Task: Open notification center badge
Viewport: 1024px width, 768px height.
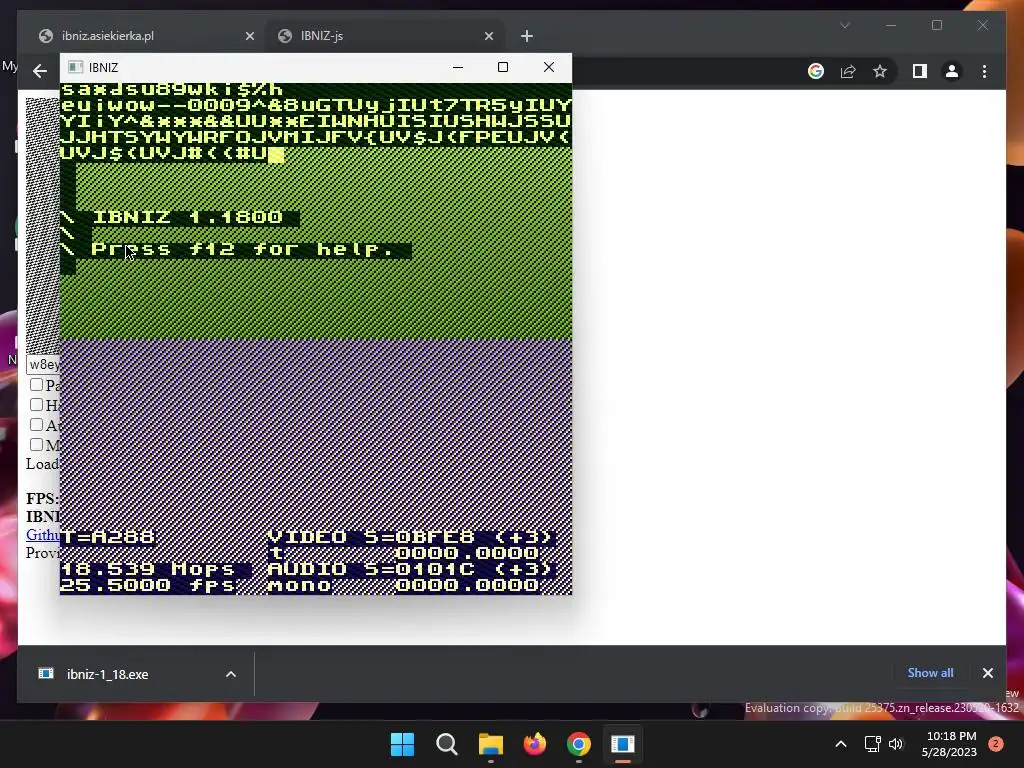Action: 996,744
